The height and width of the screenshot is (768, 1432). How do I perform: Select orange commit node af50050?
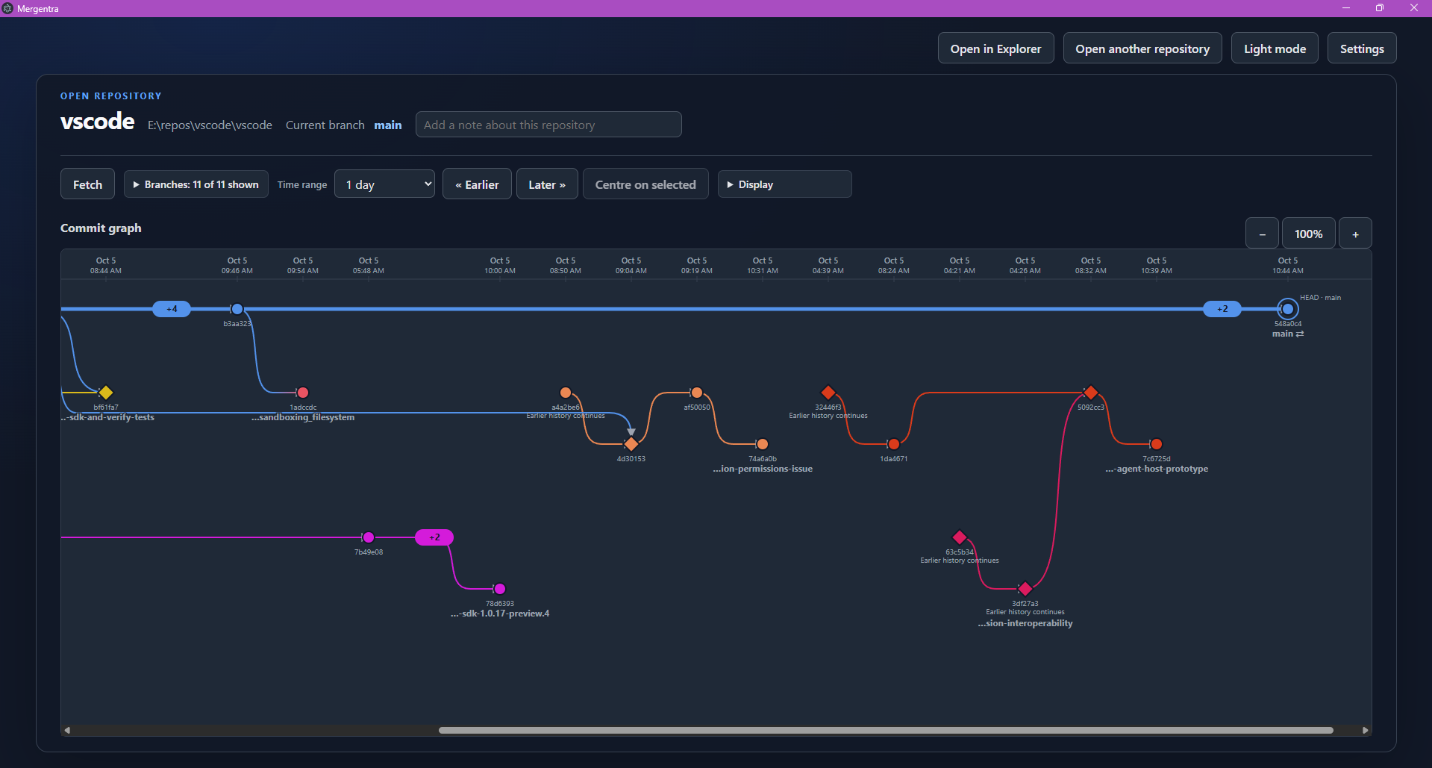pyautogui.click(x=697, y=392)
